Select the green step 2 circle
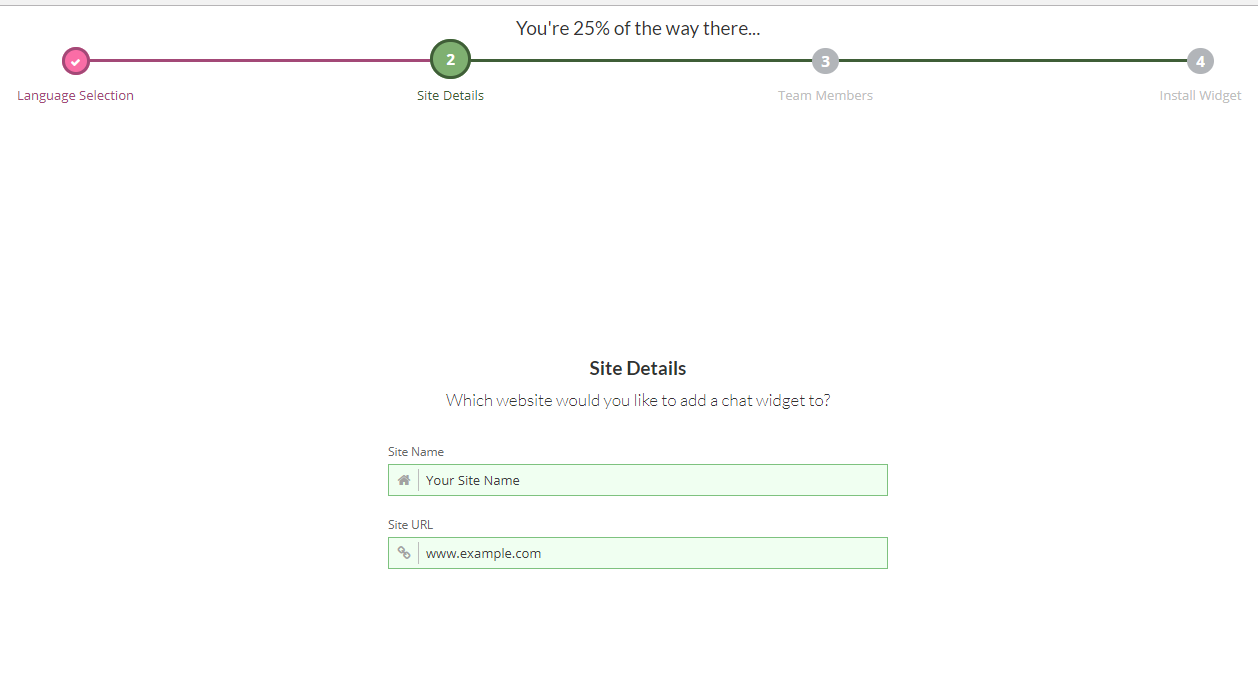Viewport: 1258px width, 680px height. tap(450, 60)
